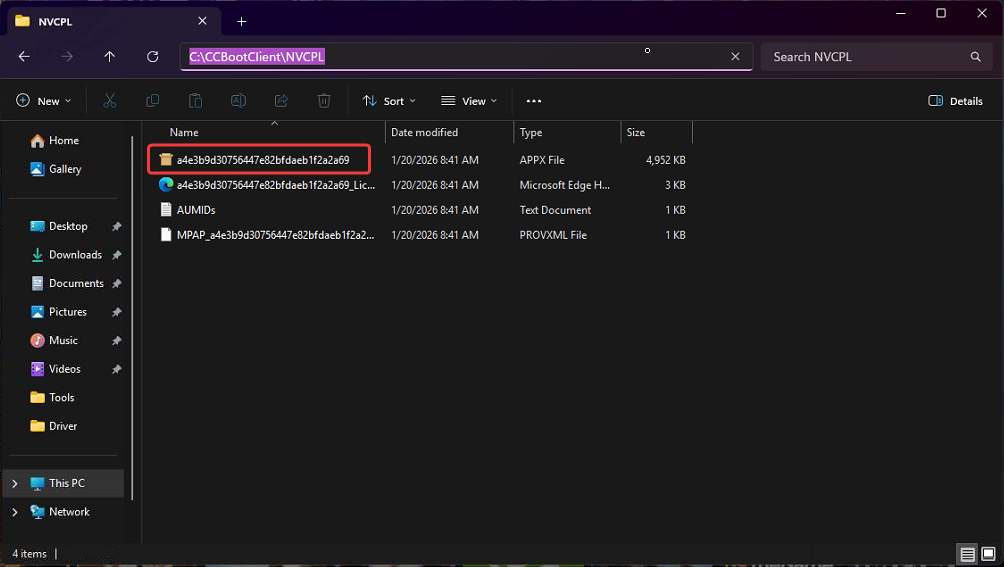Switch to large thumbnails view in status bar
1004x567 pixels.
[x=987, y=554]
